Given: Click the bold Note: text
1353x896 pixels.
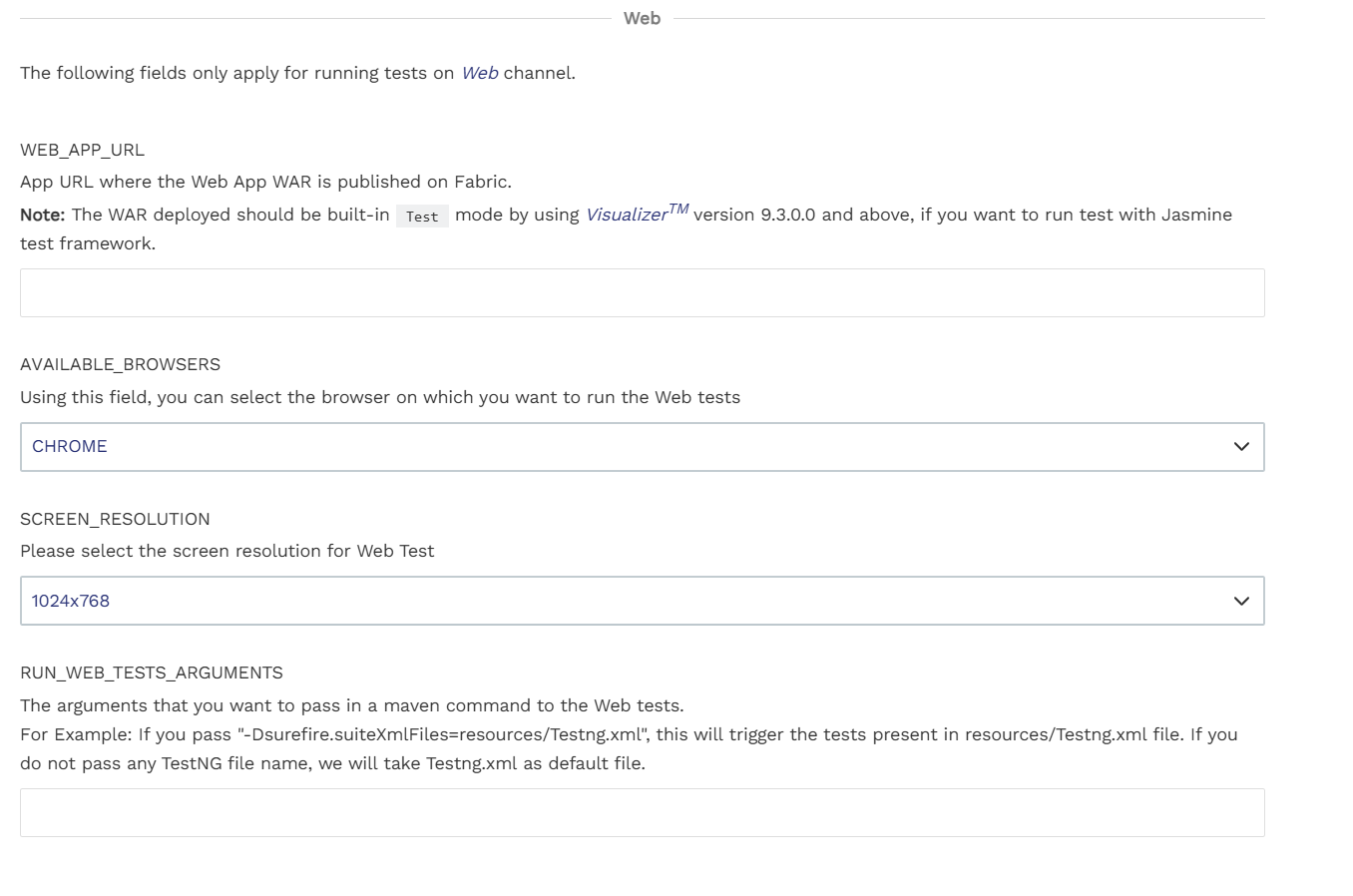Looking at the screenshot, I should point(42,215).
